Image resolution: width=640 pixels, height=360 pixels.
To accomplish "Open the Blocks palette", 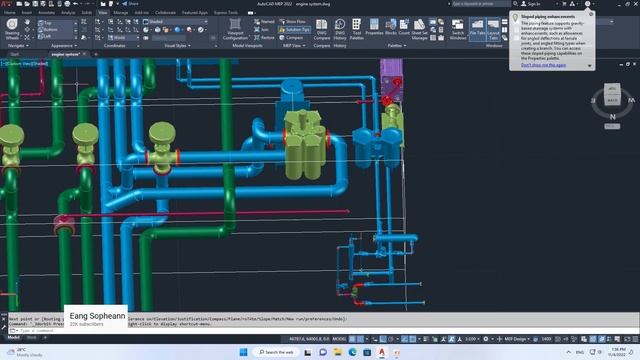I will click(x=391, y=27).
